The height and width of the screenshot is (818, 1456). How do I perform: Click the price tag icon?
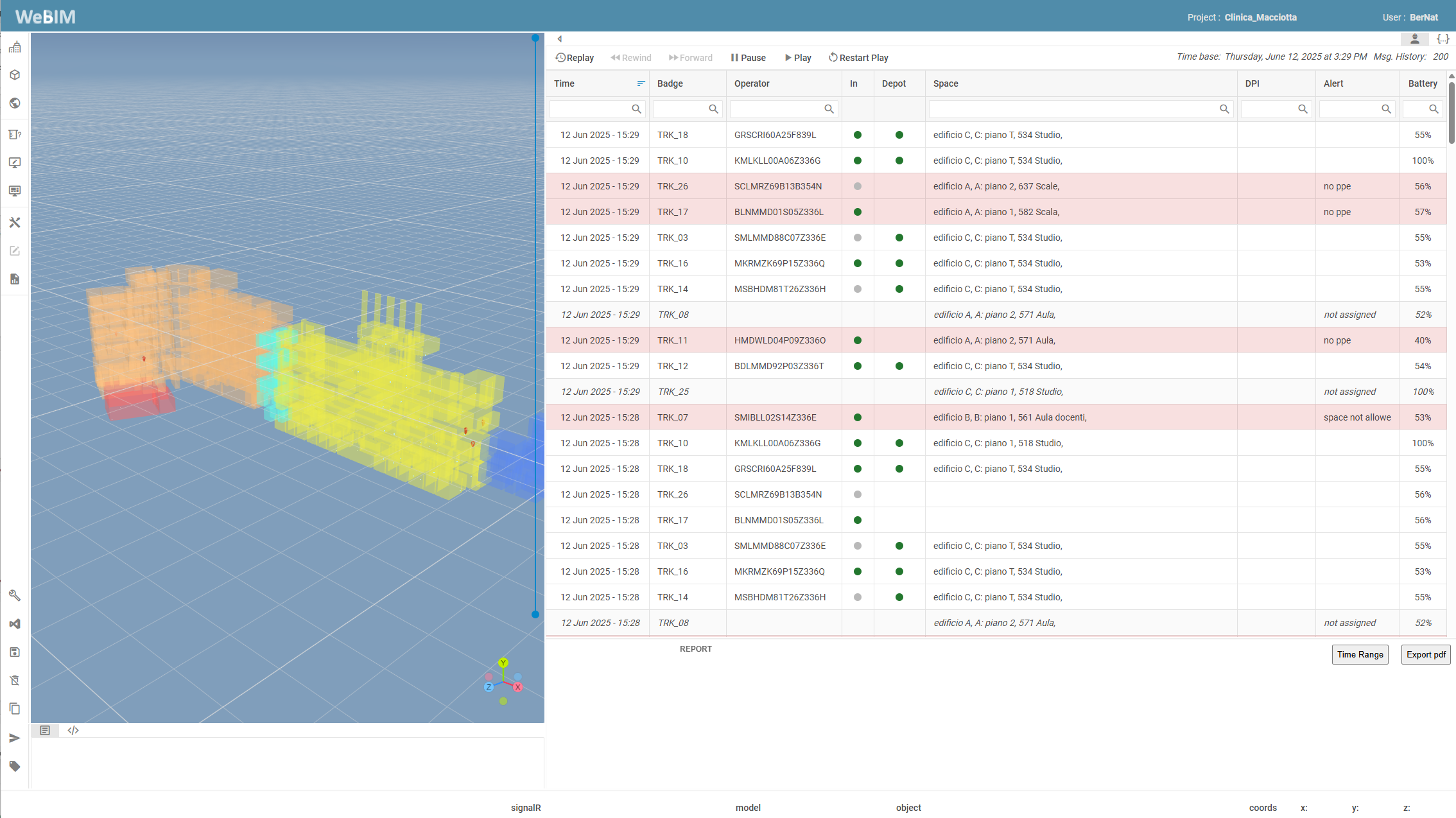[15, 766]
